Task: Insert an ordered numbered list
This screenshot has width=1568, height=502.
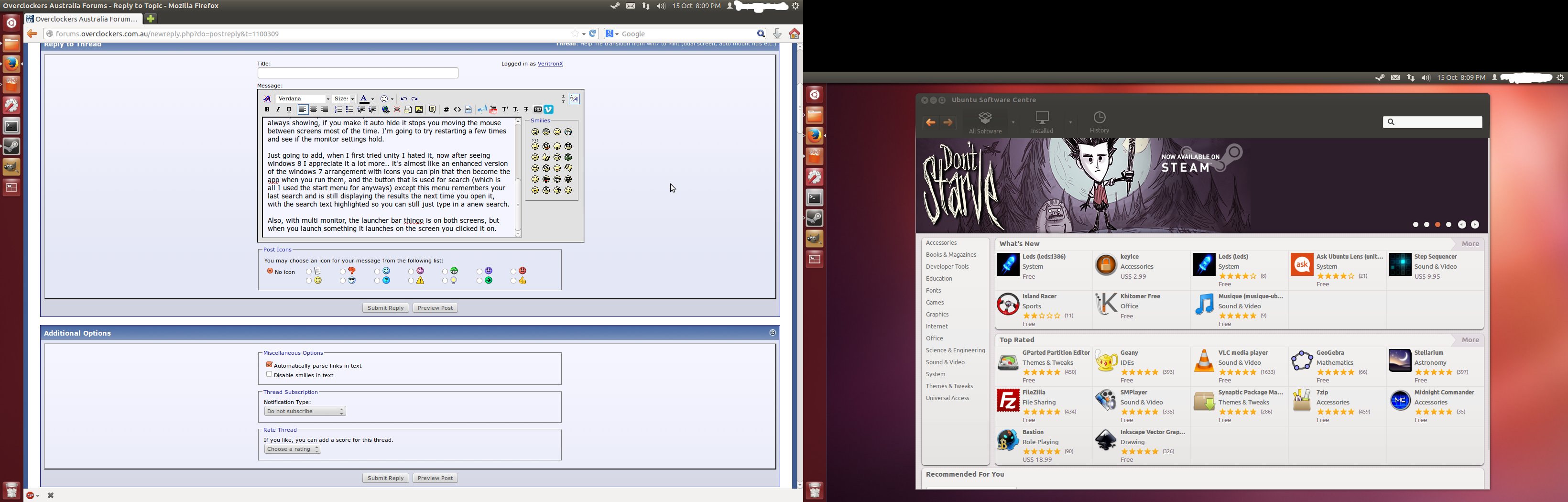Action: (x=338, y=109)
